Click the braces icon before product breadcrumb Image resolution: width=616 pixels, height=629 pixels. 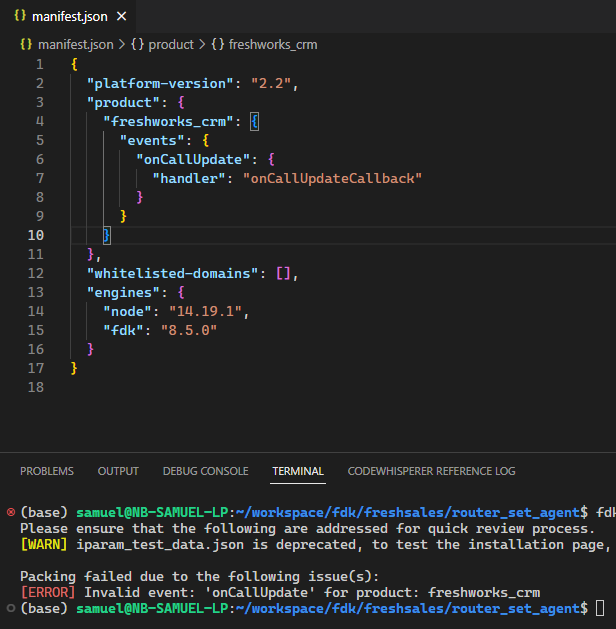coord(138,44)
